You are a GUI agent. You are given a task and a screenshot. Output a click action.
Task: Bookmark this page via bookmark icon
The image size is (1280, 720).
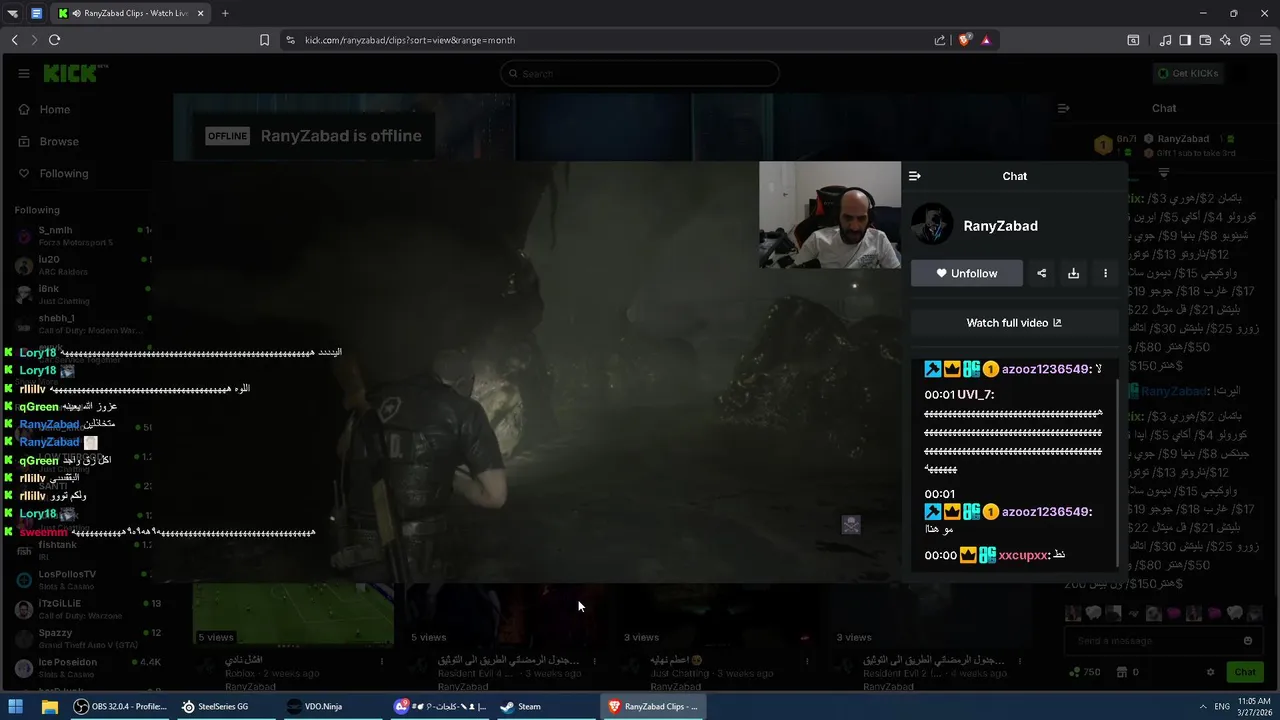tap(264, 40)
